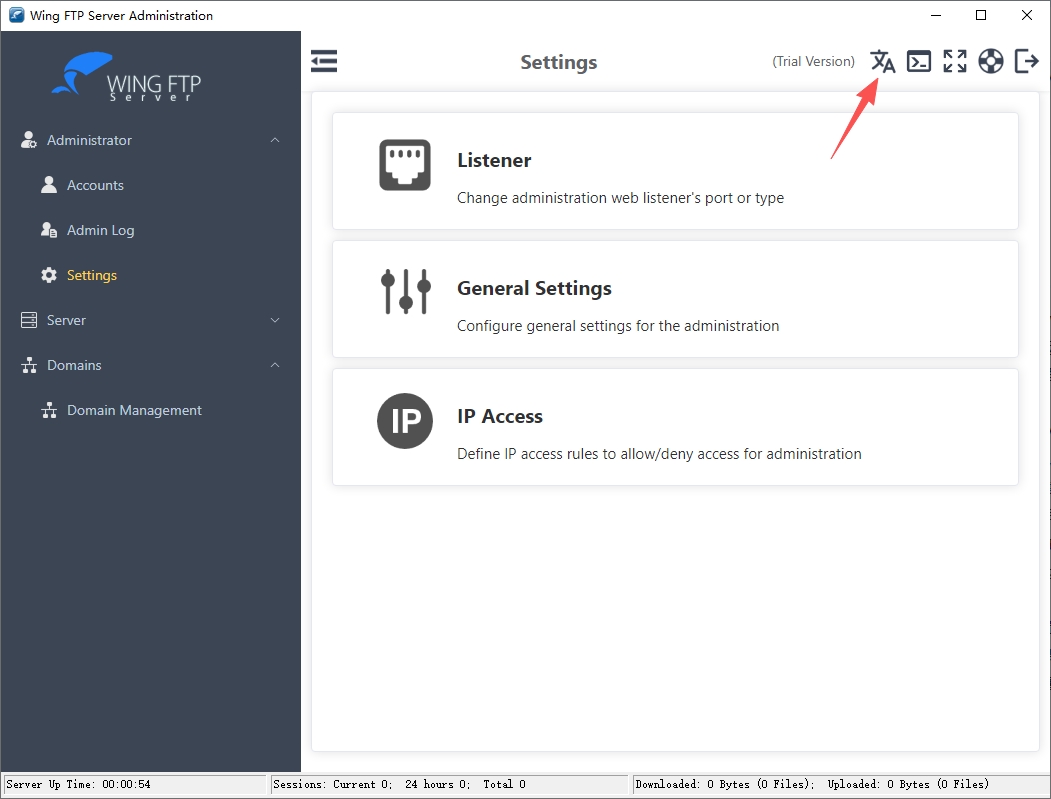Collapse the sidebar with hamburger icon
Screen dimensions: 1051x799
pyautogui.click(x=324, y=61)
